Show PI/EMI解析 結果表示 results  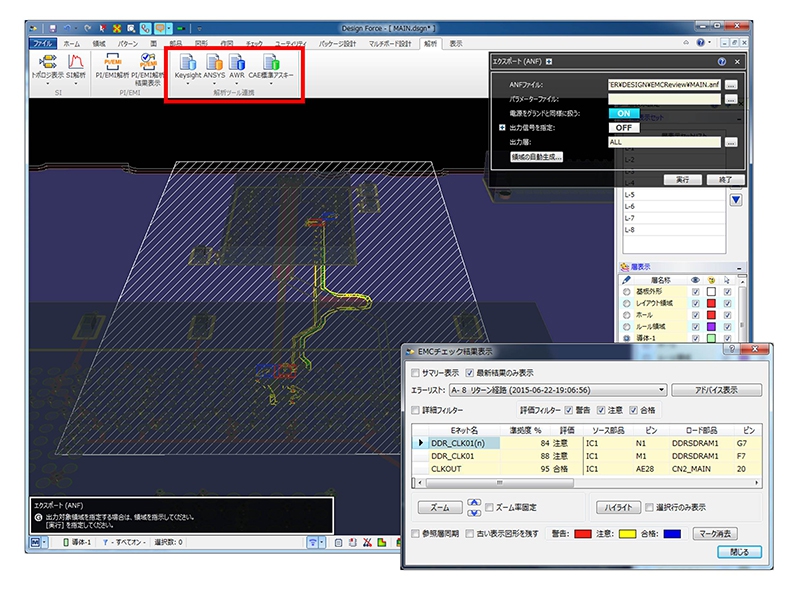pos(147,69)
